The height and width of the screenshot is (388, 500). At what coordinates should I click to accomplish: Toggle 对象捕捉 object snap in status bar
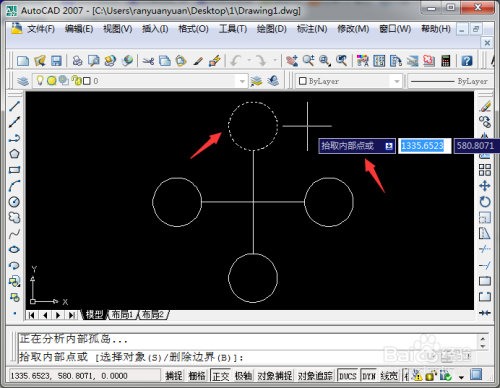click(275, 376)
